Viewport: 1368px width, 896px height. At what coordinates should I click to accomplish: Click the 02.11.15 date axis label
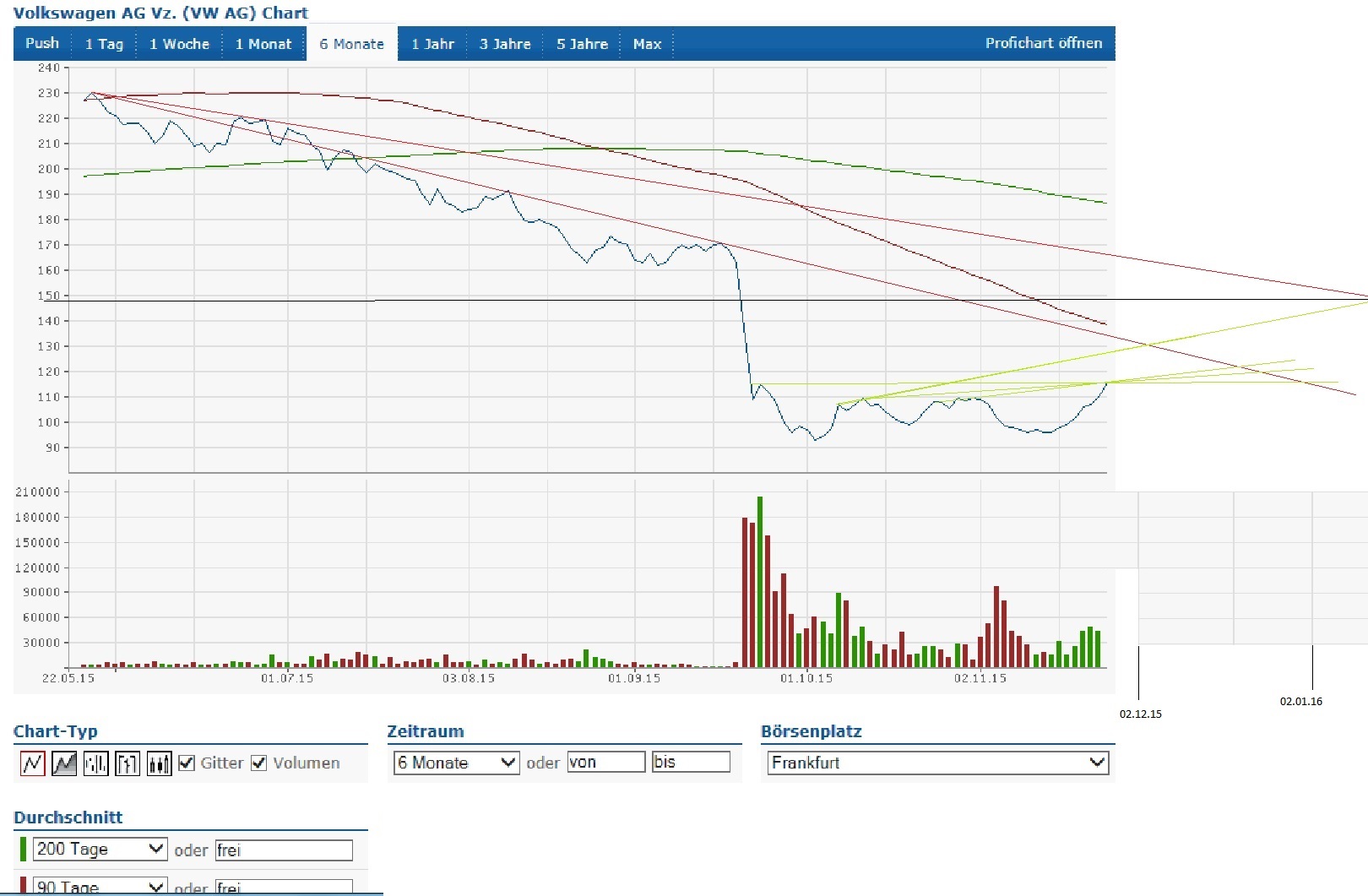(980, 678)
